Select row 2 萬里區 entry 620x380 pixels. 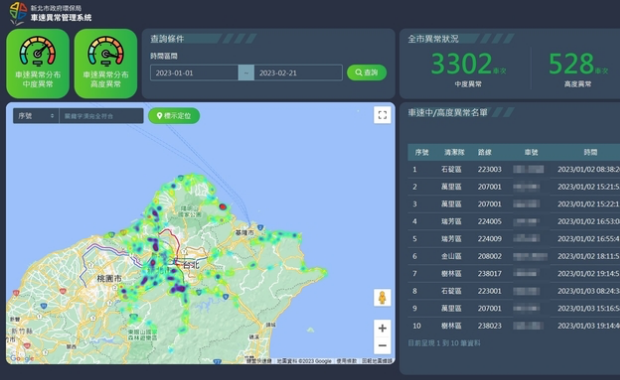[x=451, y=187]
